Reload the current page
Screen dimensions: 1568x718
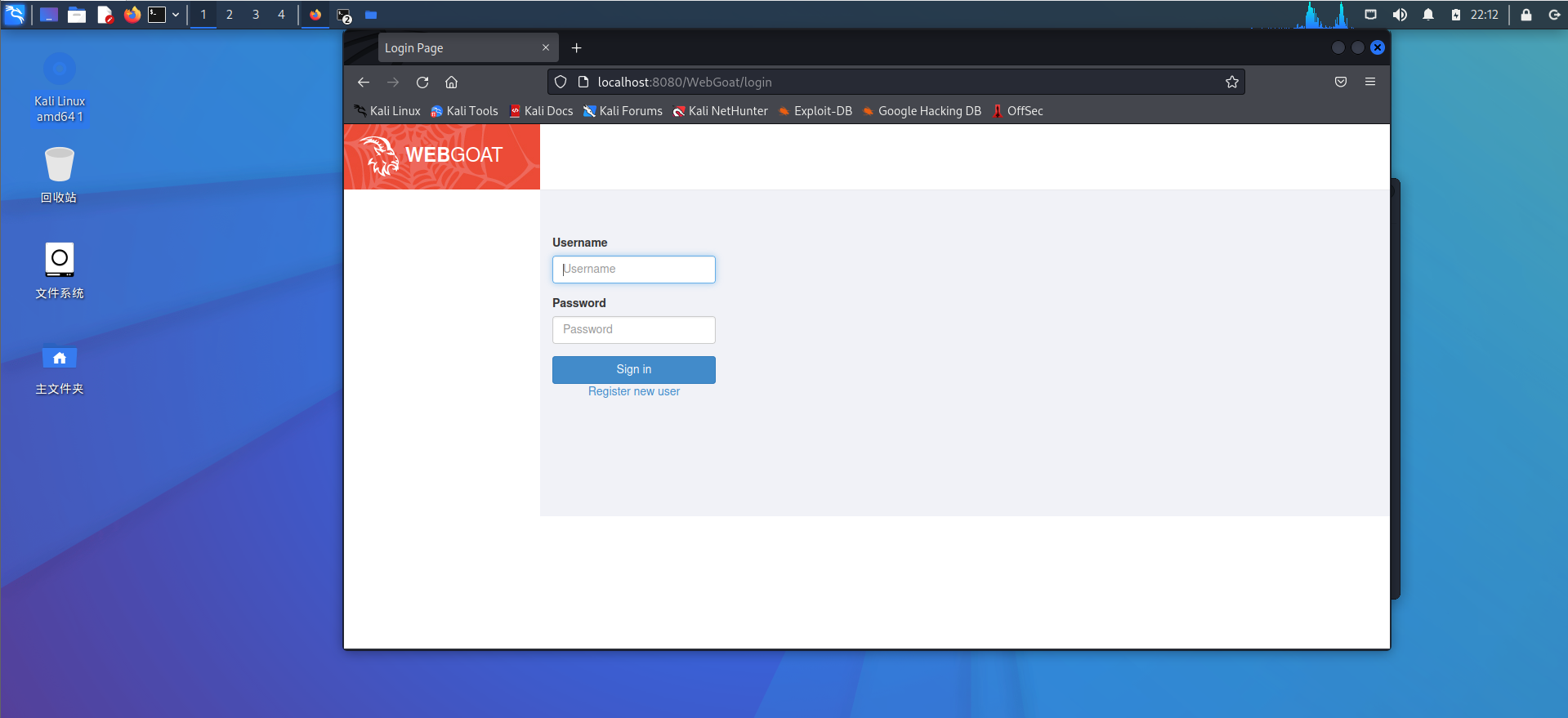pos(422,82)
